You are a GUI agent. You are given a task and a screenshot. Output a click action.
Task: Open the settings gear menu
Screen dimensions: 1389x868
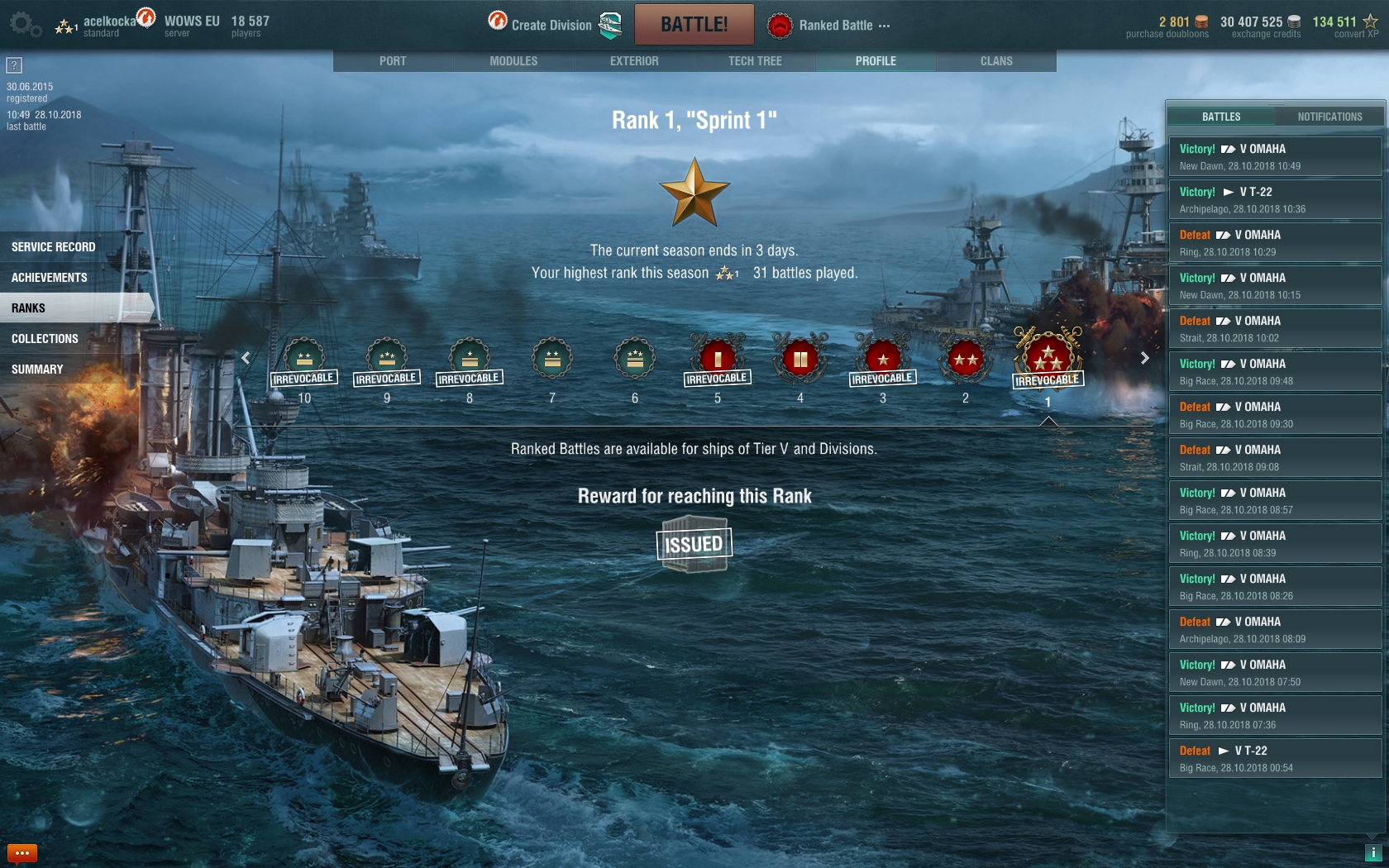[x=25, y=24]
